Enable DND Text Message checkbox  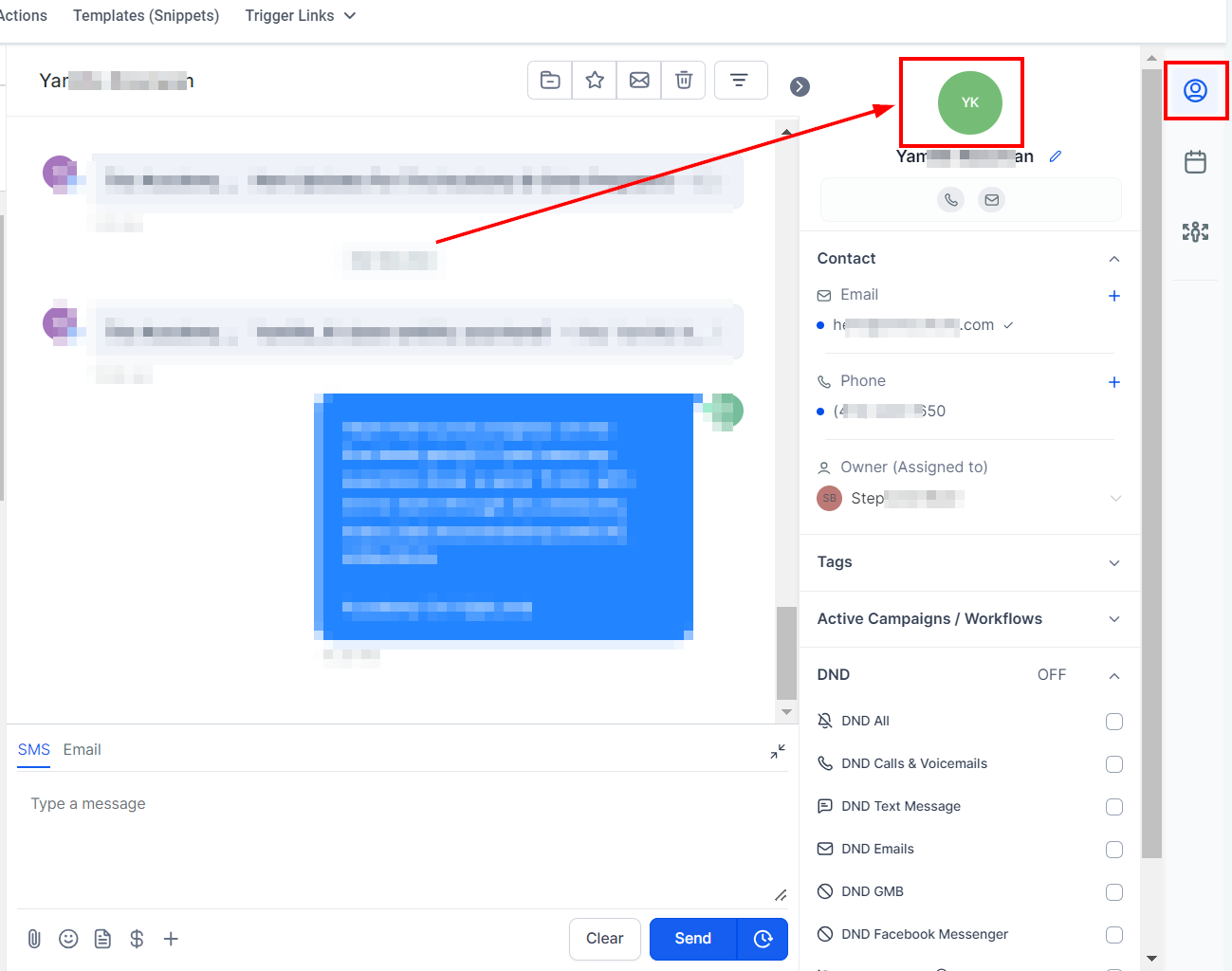(1114, 807)
